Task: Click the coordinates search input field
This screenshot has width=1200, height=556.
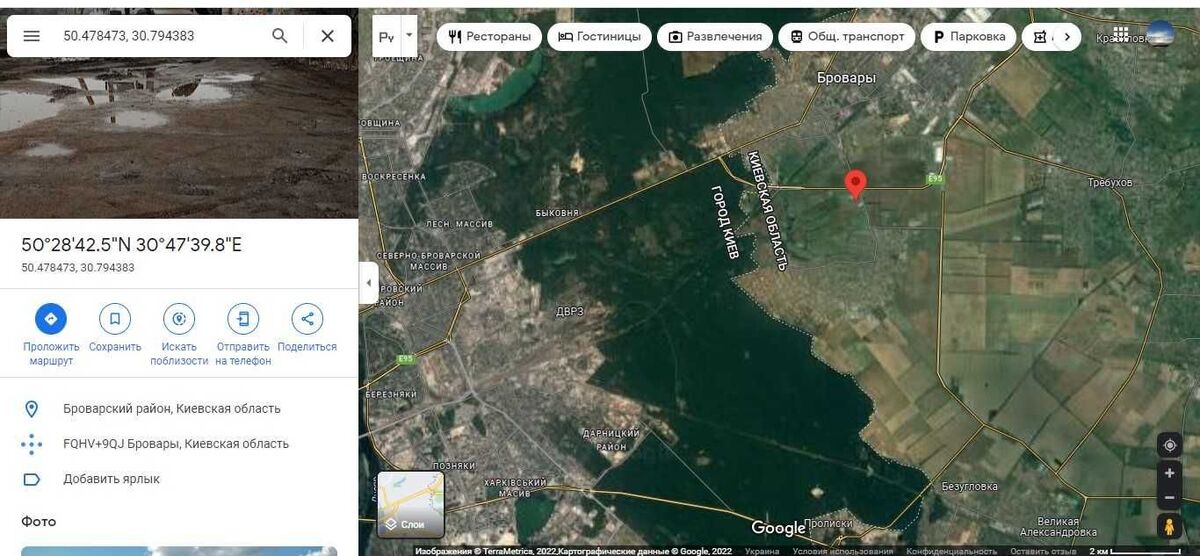Action: coord(160,36)
